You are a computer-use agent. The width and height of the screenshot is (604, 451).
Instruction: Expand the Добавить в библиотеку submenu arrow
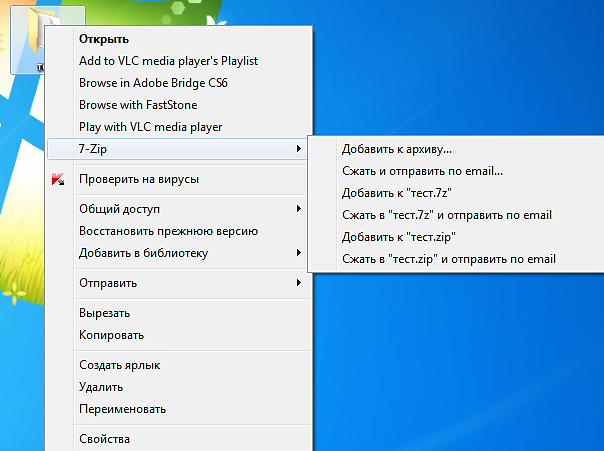[299, 253]
